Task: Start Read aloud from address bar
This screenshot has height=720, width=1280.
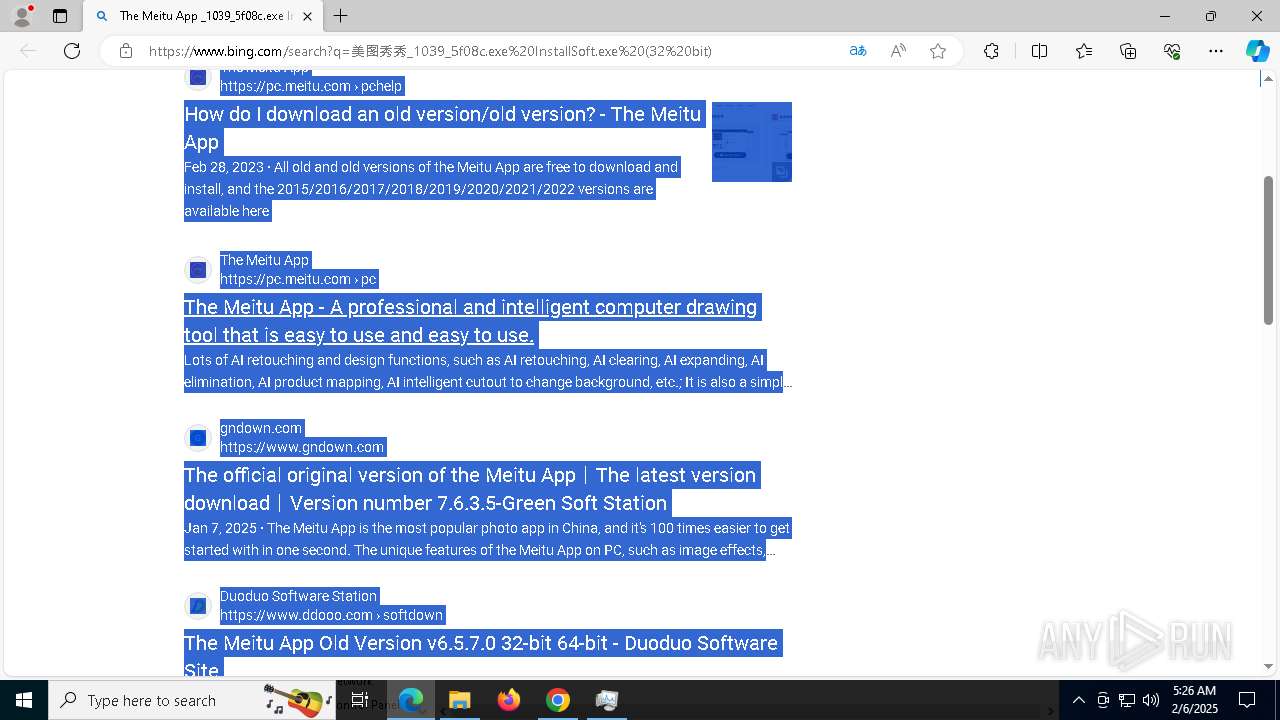Action: click(x=898, y=51)
